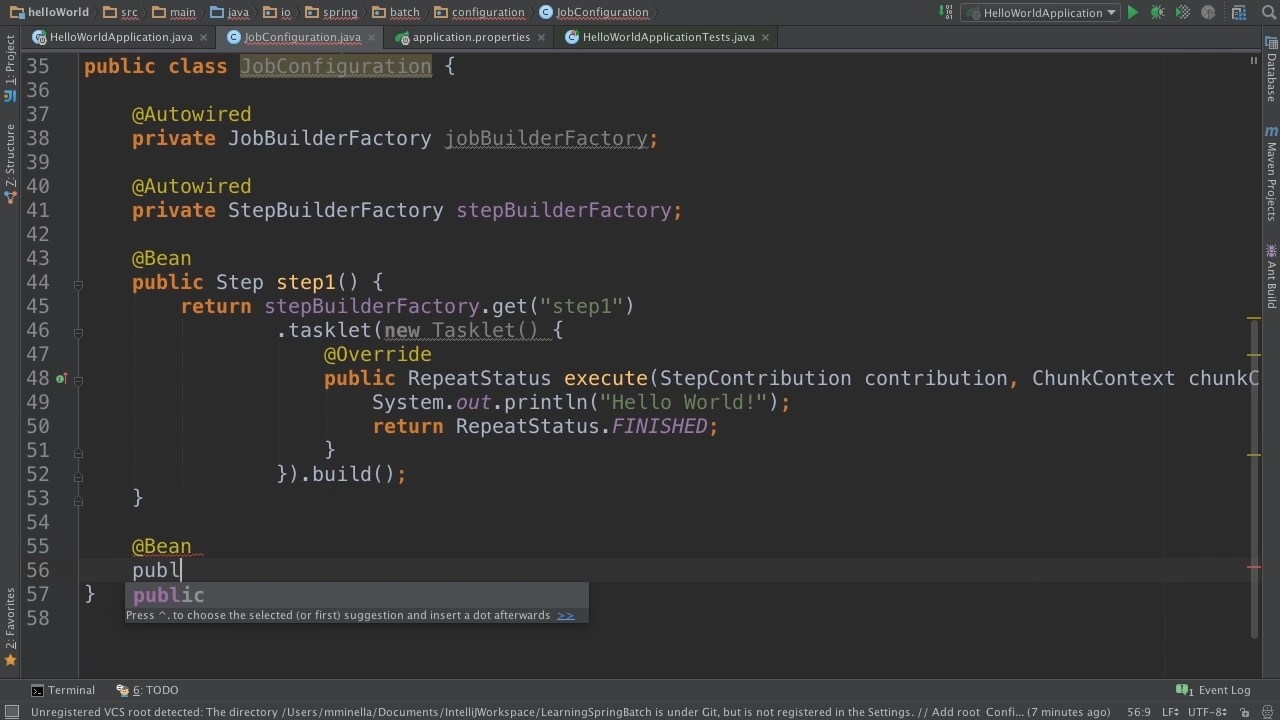Change the LF line separator
The height and width of the screenshot is (720, 1280).
[1171, 712]
